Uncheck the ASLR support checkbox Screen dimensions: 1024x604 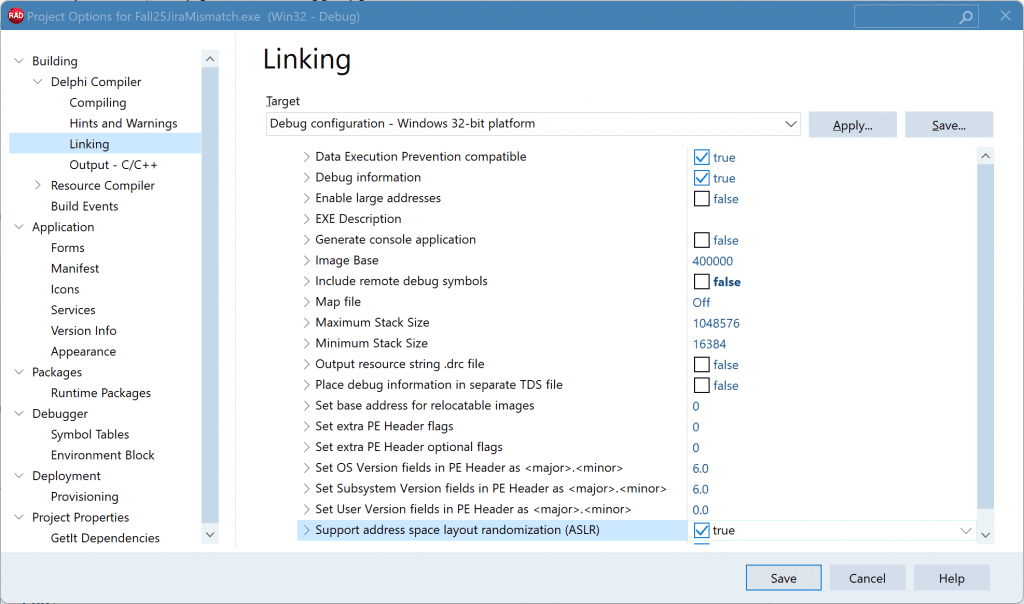click(701, 530)
